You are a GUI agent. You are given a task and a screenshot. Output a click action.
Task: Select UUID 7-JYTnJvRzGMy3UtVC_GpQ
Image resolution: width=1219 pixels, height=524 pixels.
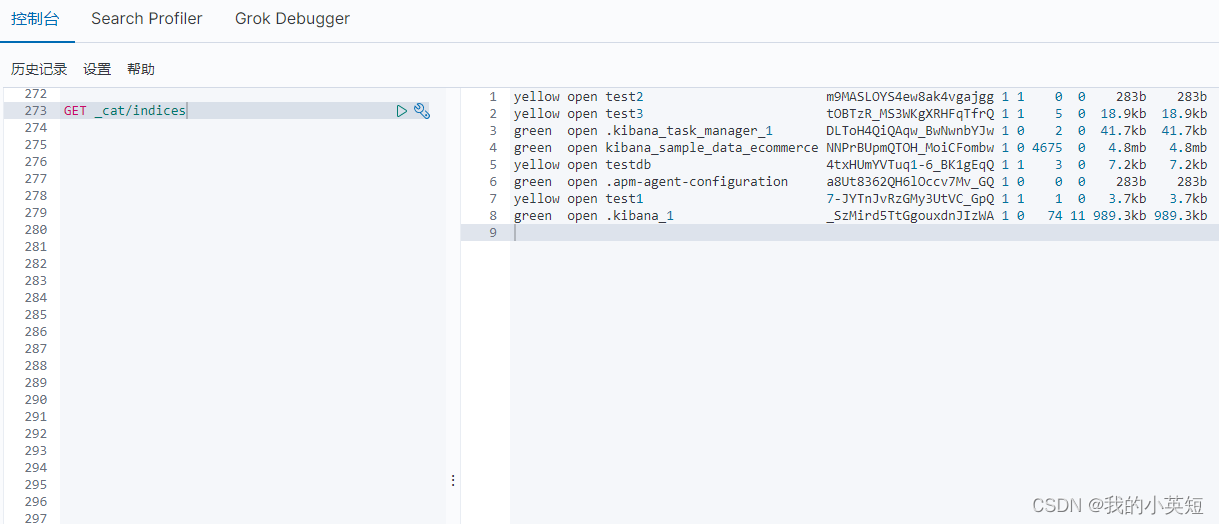[910, 199]
